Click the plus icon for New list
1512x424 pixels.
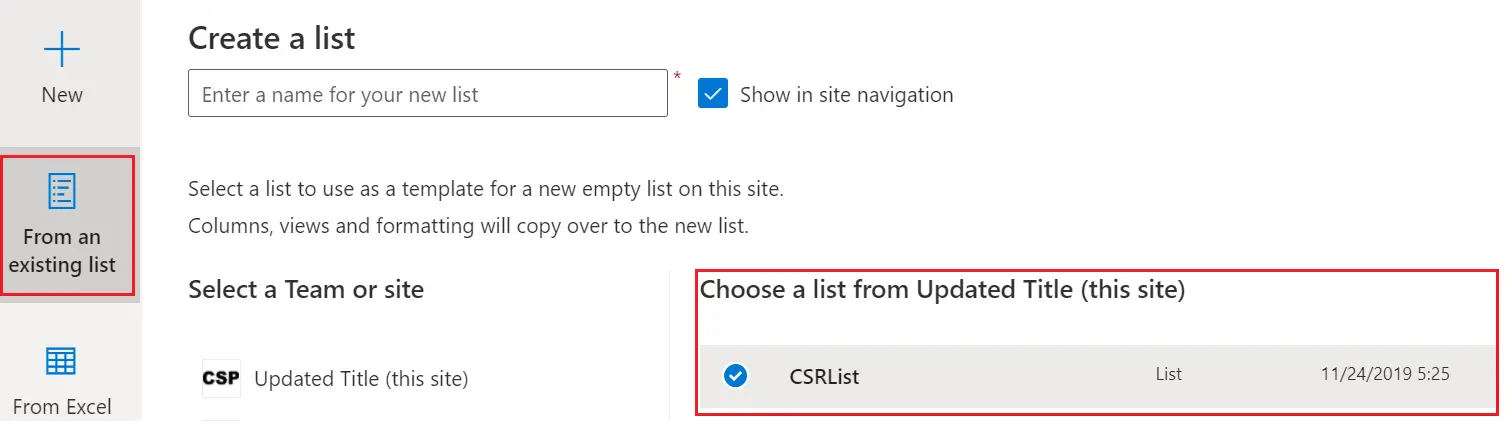[x=62, y=49]
